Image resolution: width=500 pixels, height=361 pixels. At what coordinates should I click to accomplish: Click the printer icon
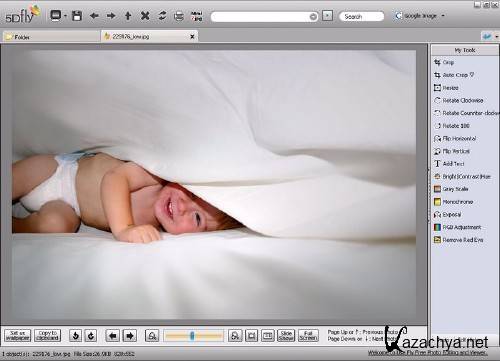179,16
